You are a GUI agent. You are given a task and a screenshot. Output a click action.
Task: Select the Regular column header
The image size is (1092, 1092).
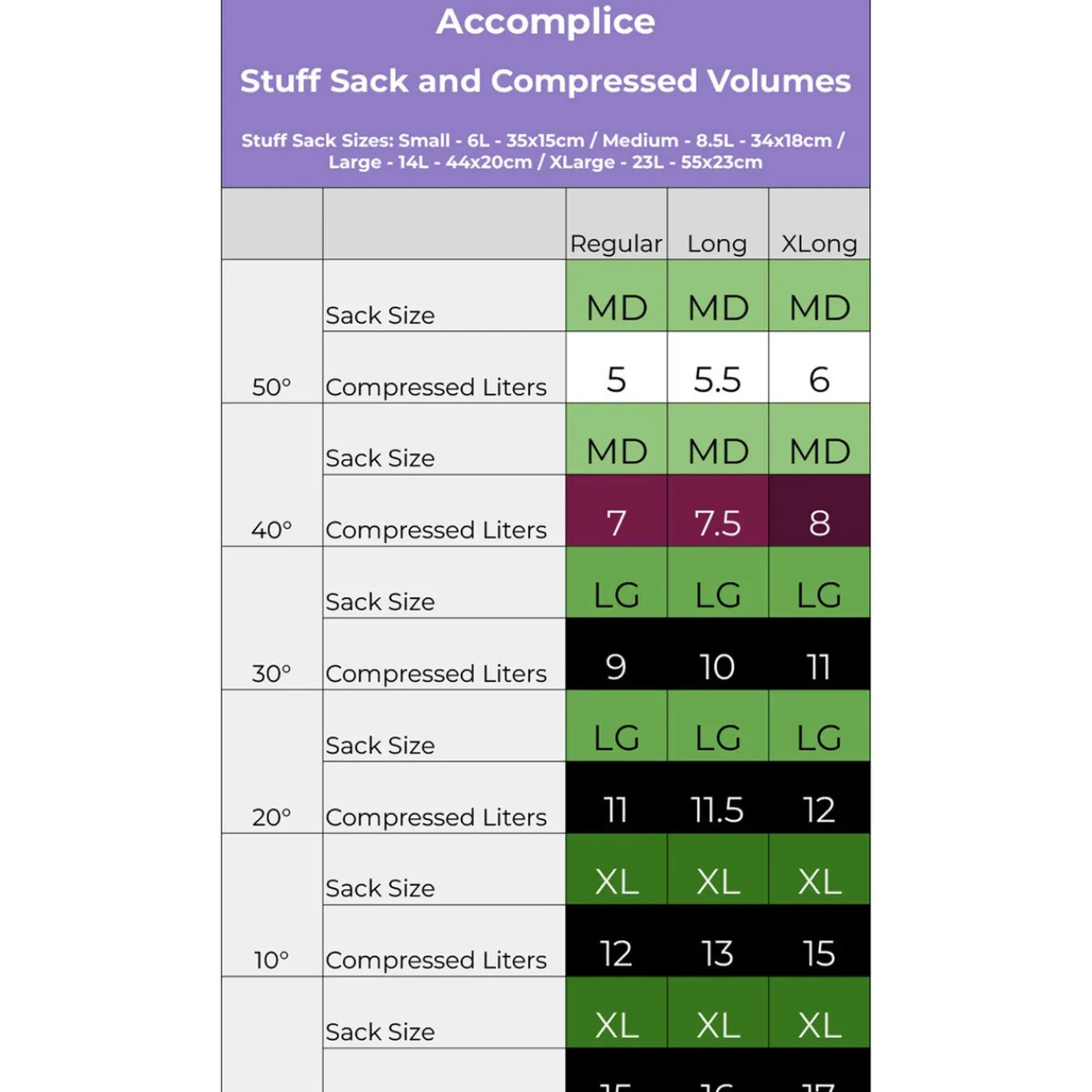[616, 243]
